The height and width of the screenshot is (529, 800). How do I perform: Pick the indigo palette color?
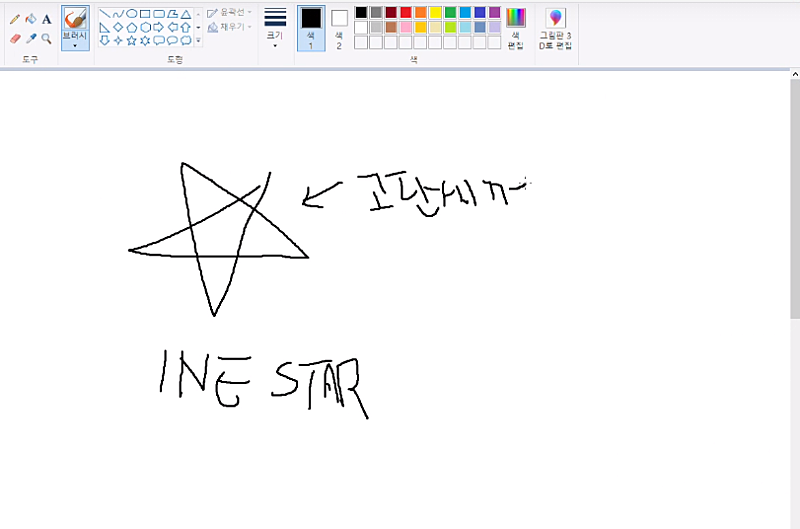tap(480, 12)
